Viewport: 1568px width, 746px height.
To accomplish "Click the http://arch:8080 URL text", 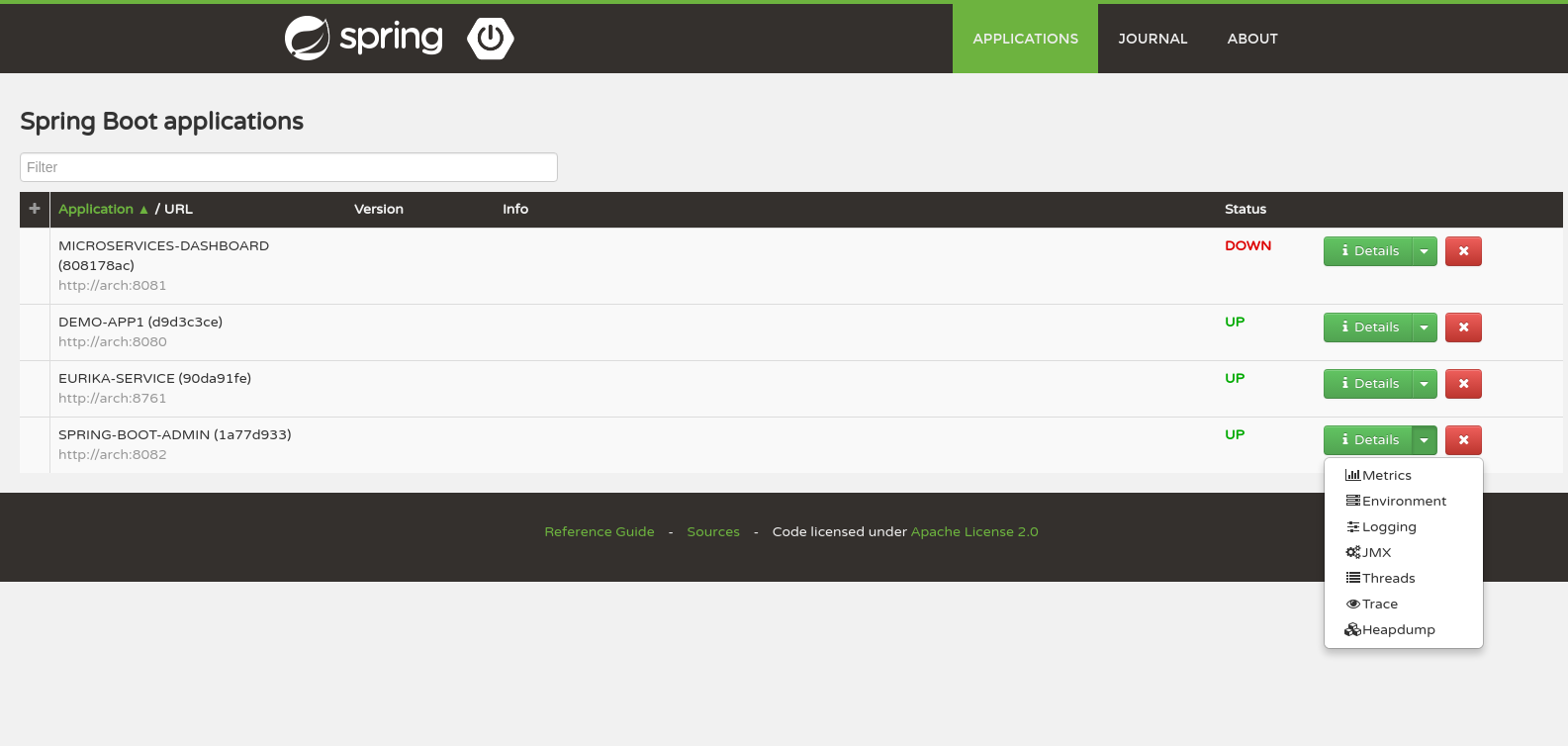I will pos(112,341).
